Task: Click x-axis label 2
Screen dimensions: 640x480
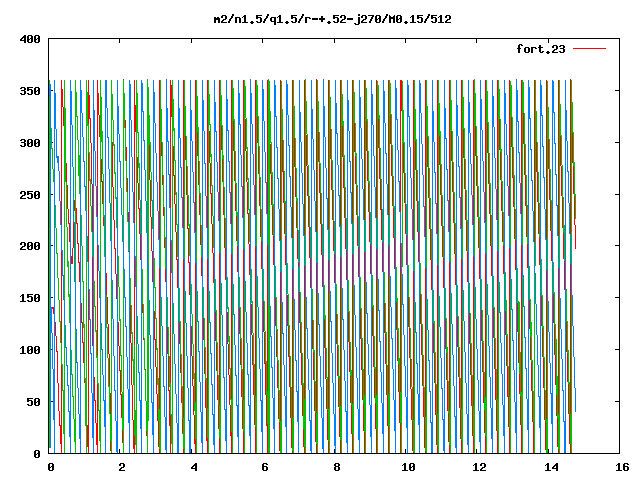Action: pyautogui.click(x=122, y=467)
